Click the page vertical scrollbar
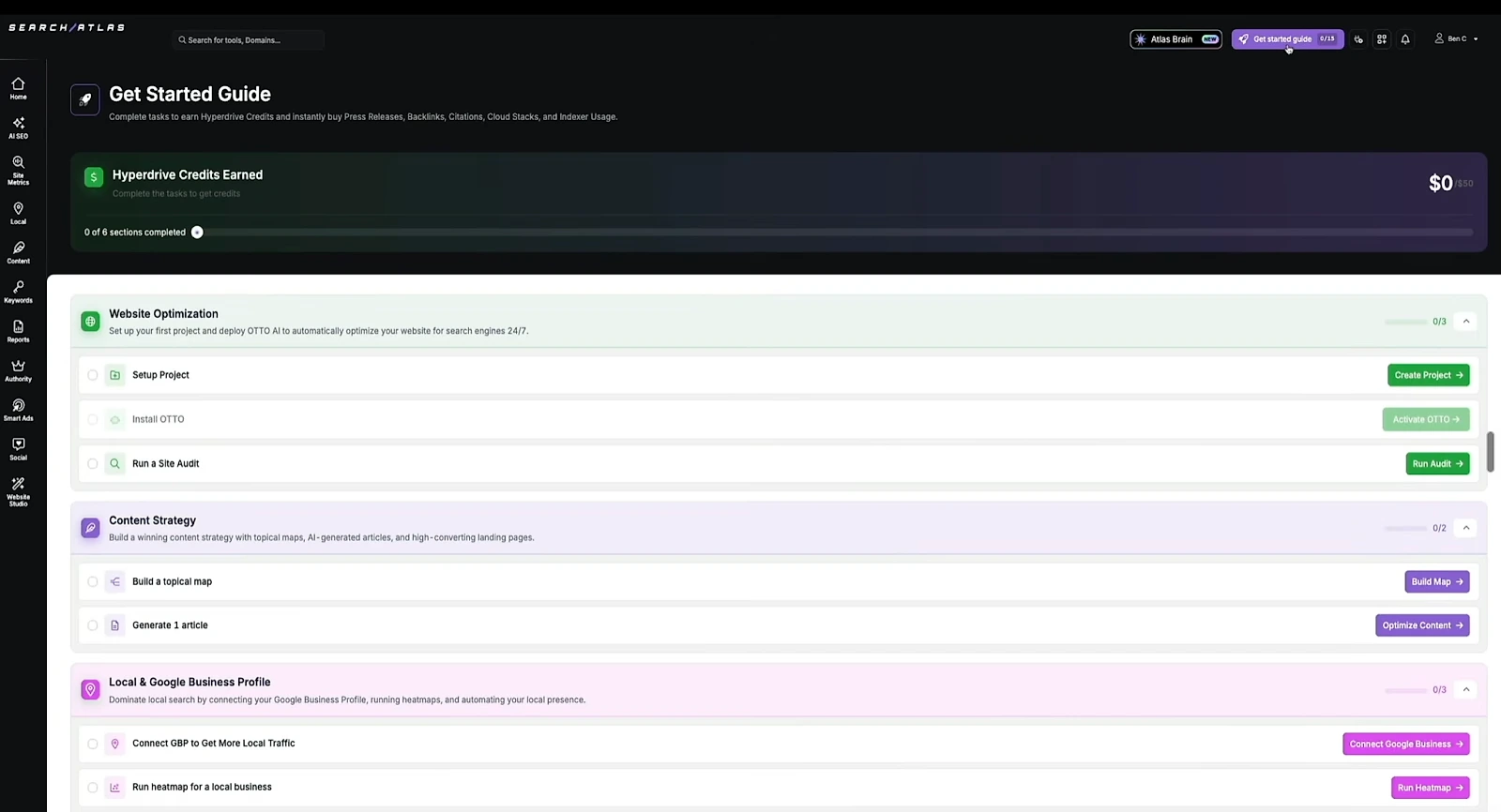Image resolution: width=1501 pixels, height=812 pixels. (1490, 452)
